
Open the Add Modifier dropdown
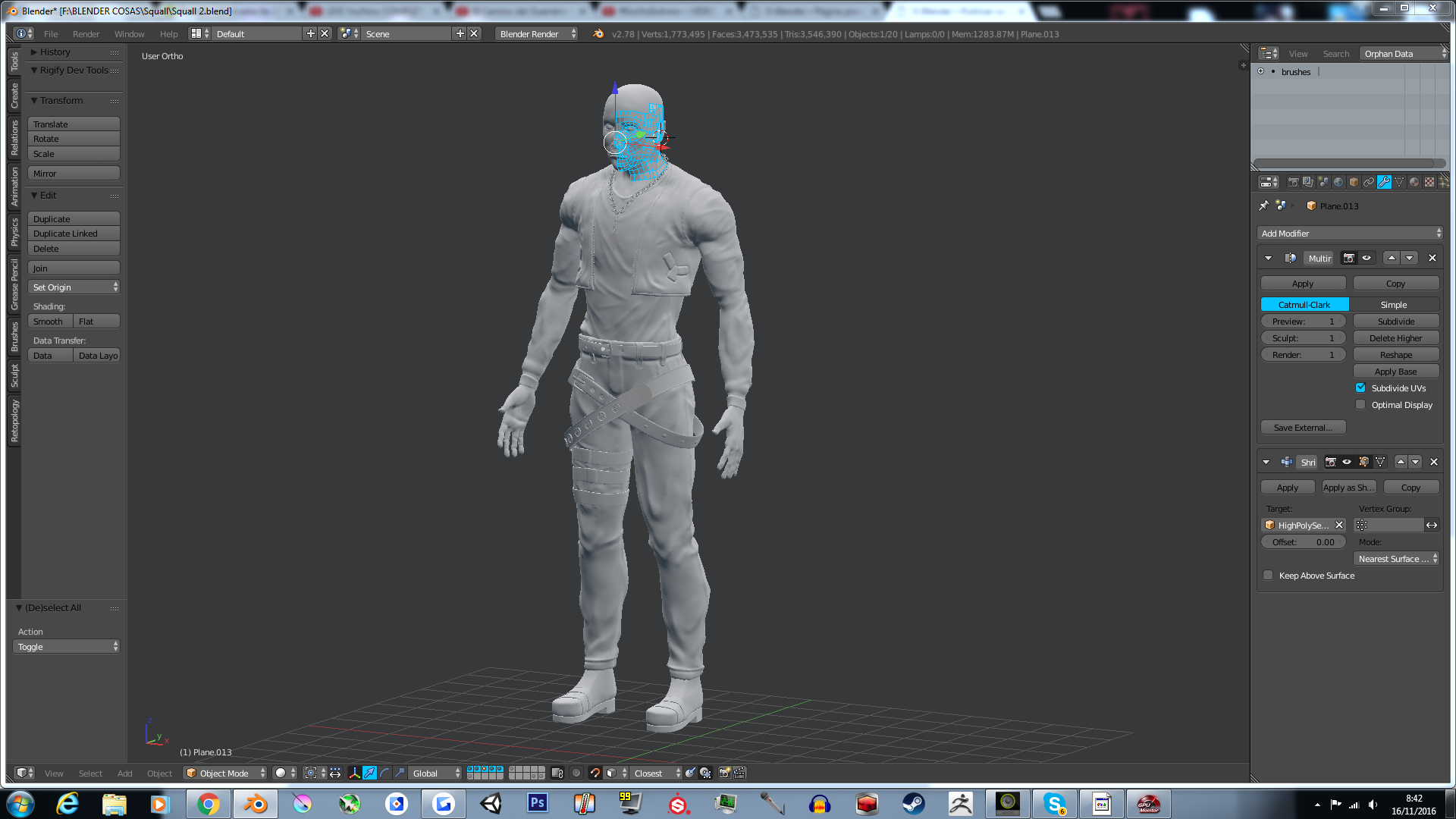(1350, 233)
